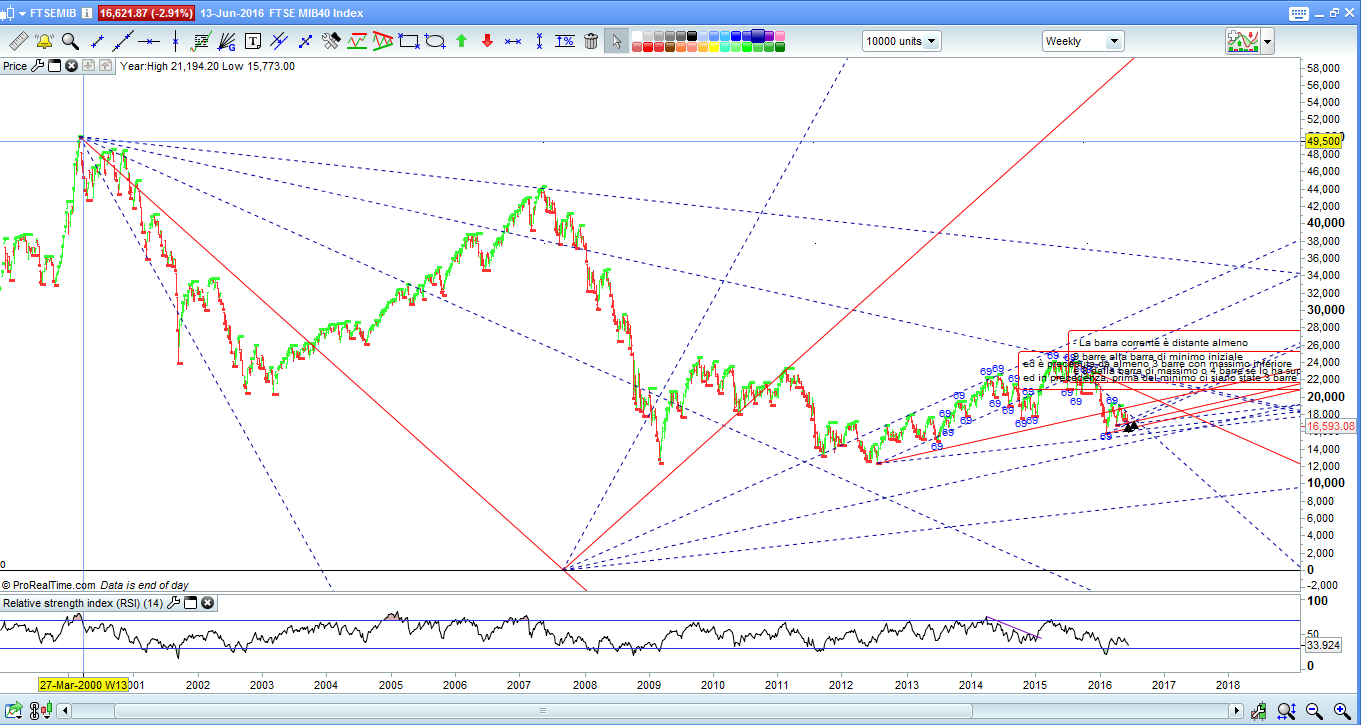1361x725 pixels.
Task: Click the scrollbar left arrow
Action: click(64, 710)
